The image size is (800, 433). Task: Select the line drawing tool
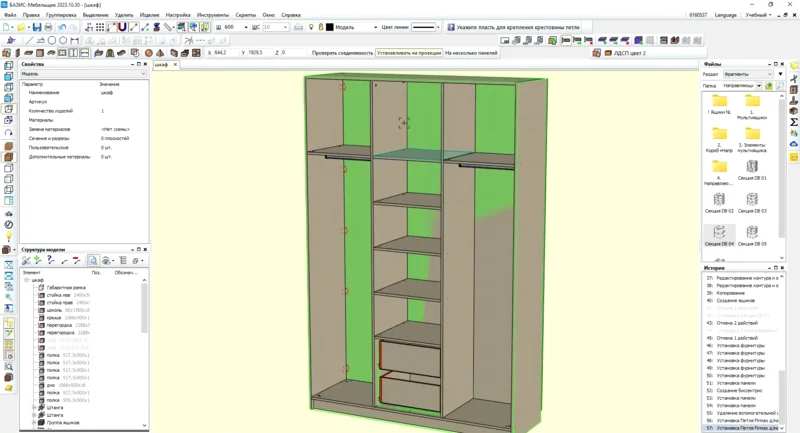[x=29, y=41]
